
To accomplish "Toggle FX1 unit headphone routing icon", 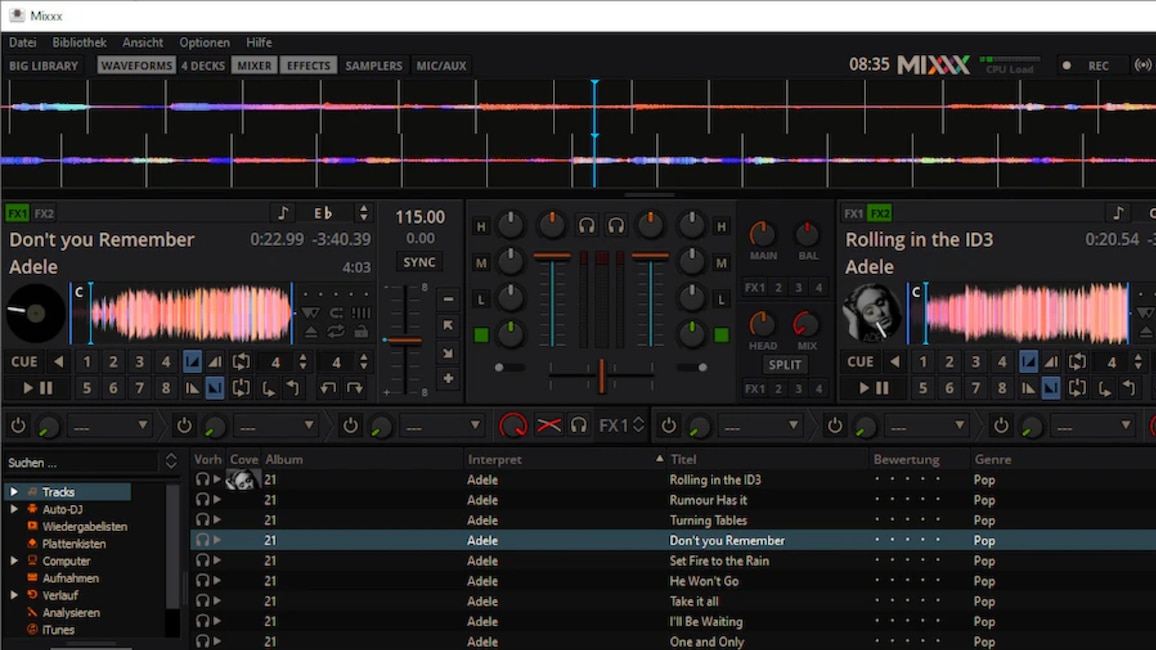I will [579, 425].
